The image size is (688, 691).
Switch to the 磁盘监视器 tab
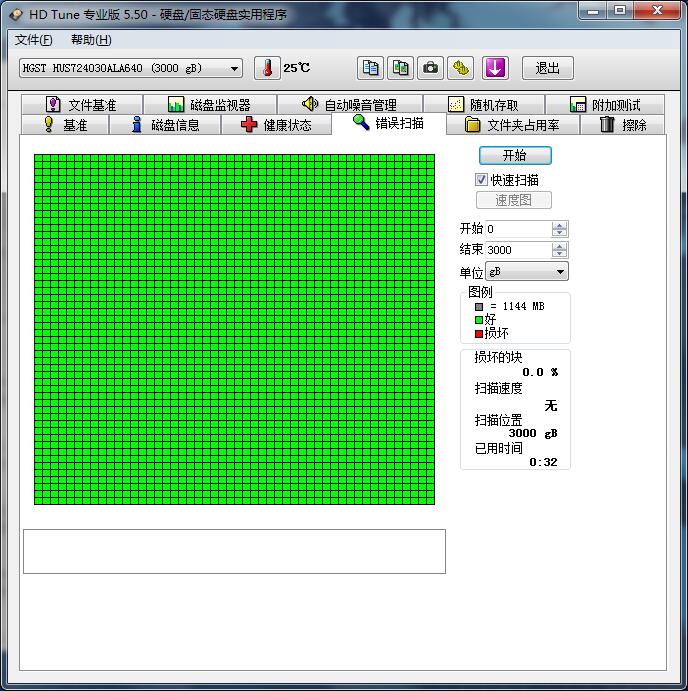point(210,105)
